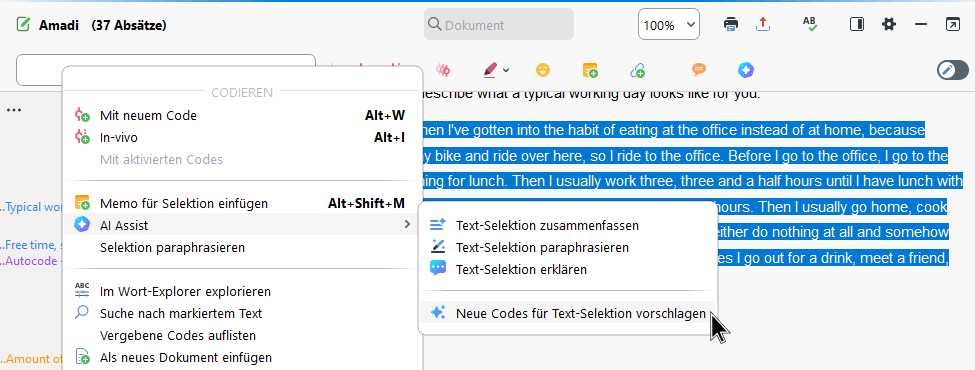Open settings gear icon
This screenshot has width=975, height=370.
coord(889,25)
